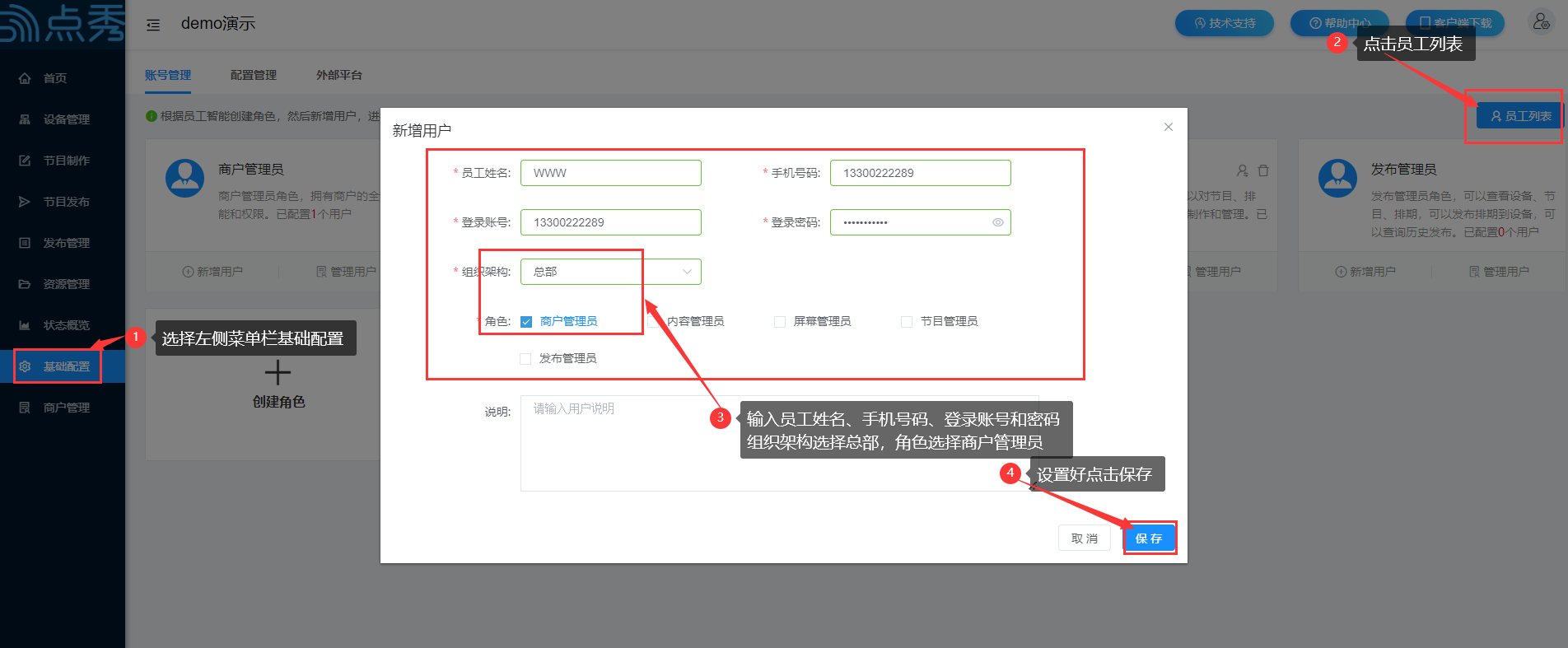The height and width of the screenshot is (648, 1568).
Task: Click 新增用户 under 商户管理员 card
Action: (x=212, y=272)
